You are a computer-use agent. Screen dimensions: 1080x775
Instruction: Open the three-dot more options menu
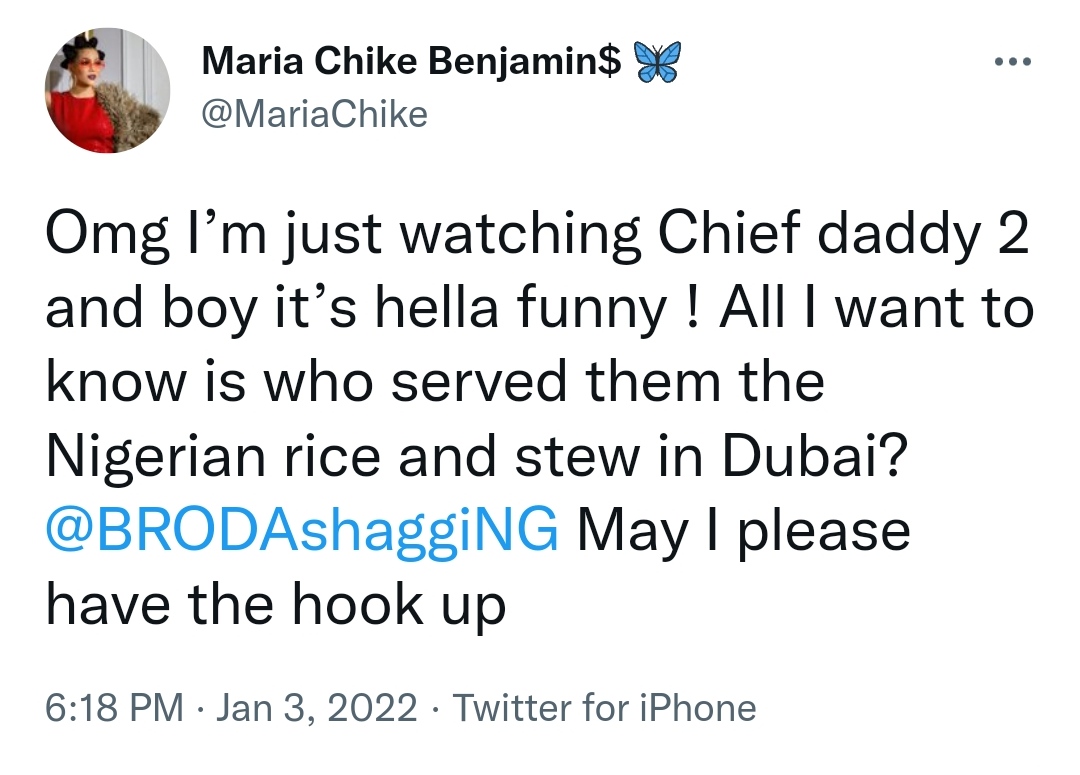1013,60
